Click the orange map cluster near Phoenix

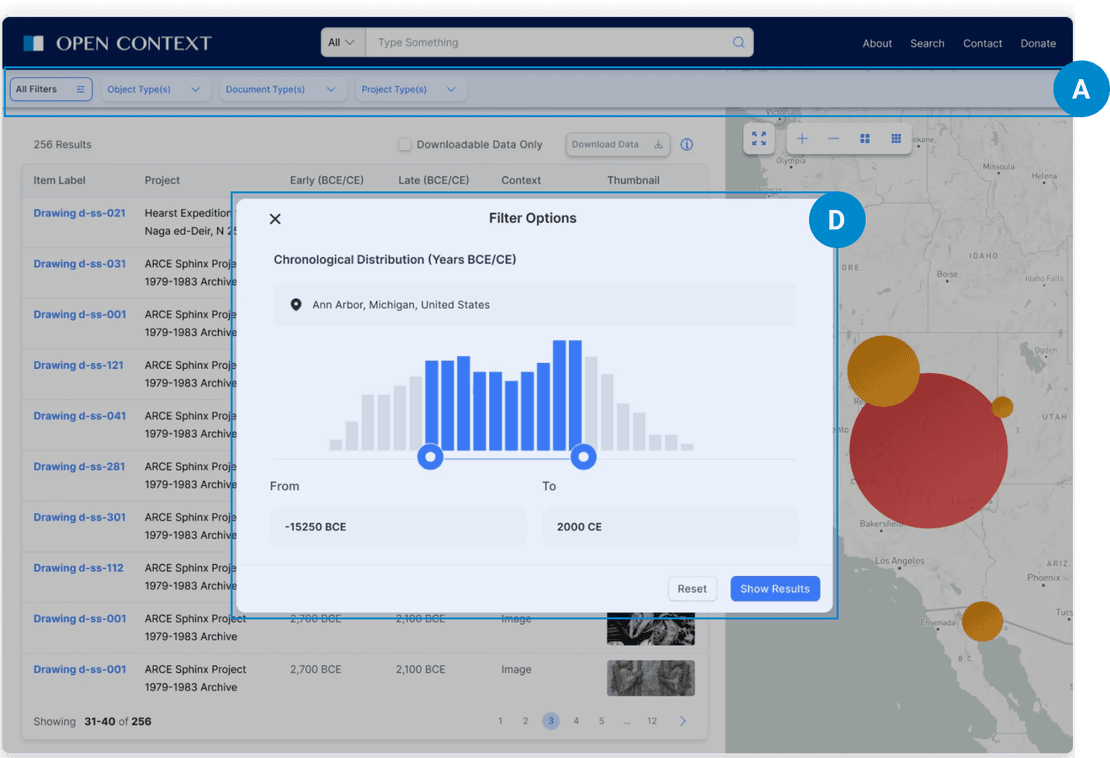(982, 621)
